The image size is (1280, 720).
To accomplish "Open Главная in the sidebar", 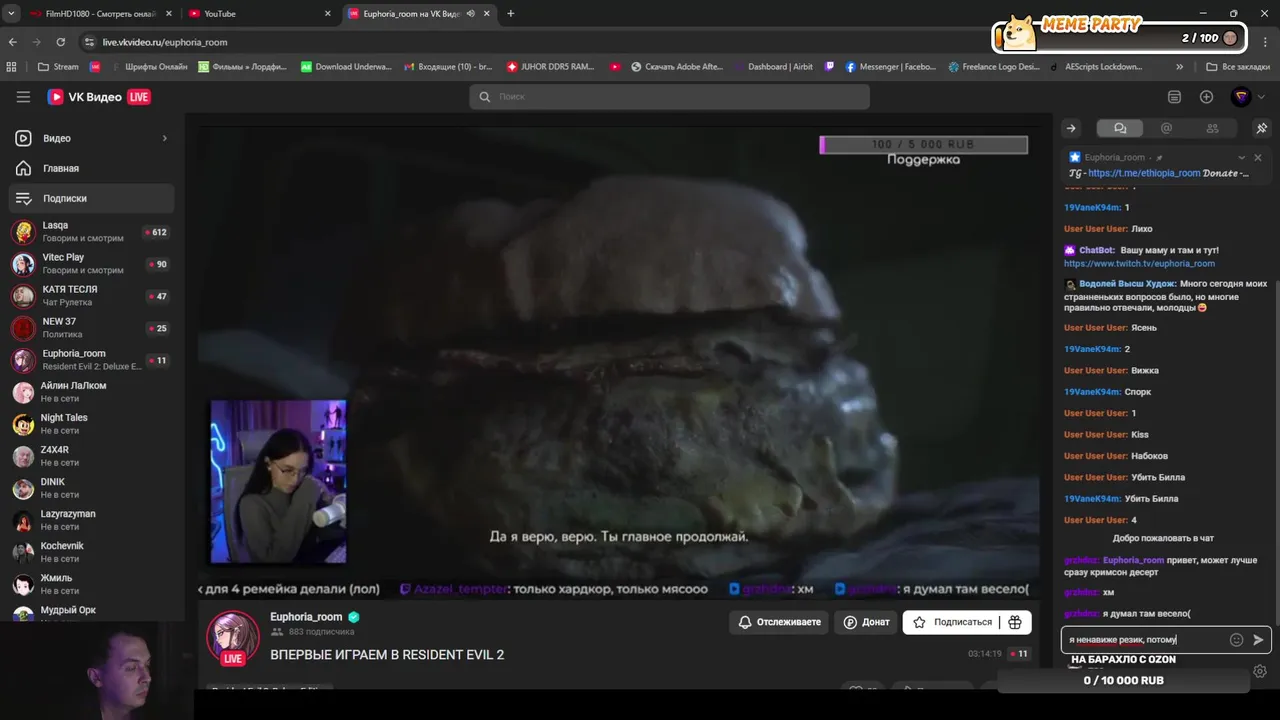I will pos(91,168).
